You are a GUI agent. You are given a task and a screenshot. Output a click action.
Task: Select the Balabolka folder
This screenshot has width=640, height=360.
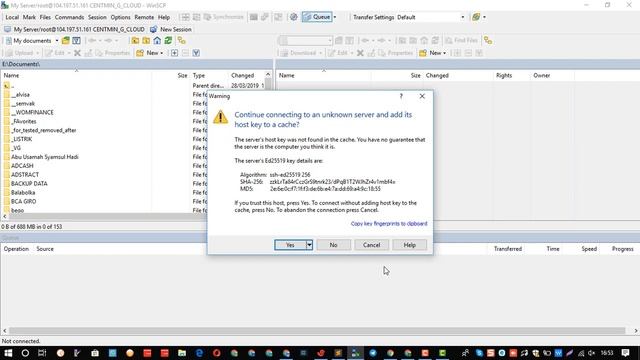(23, 193)
